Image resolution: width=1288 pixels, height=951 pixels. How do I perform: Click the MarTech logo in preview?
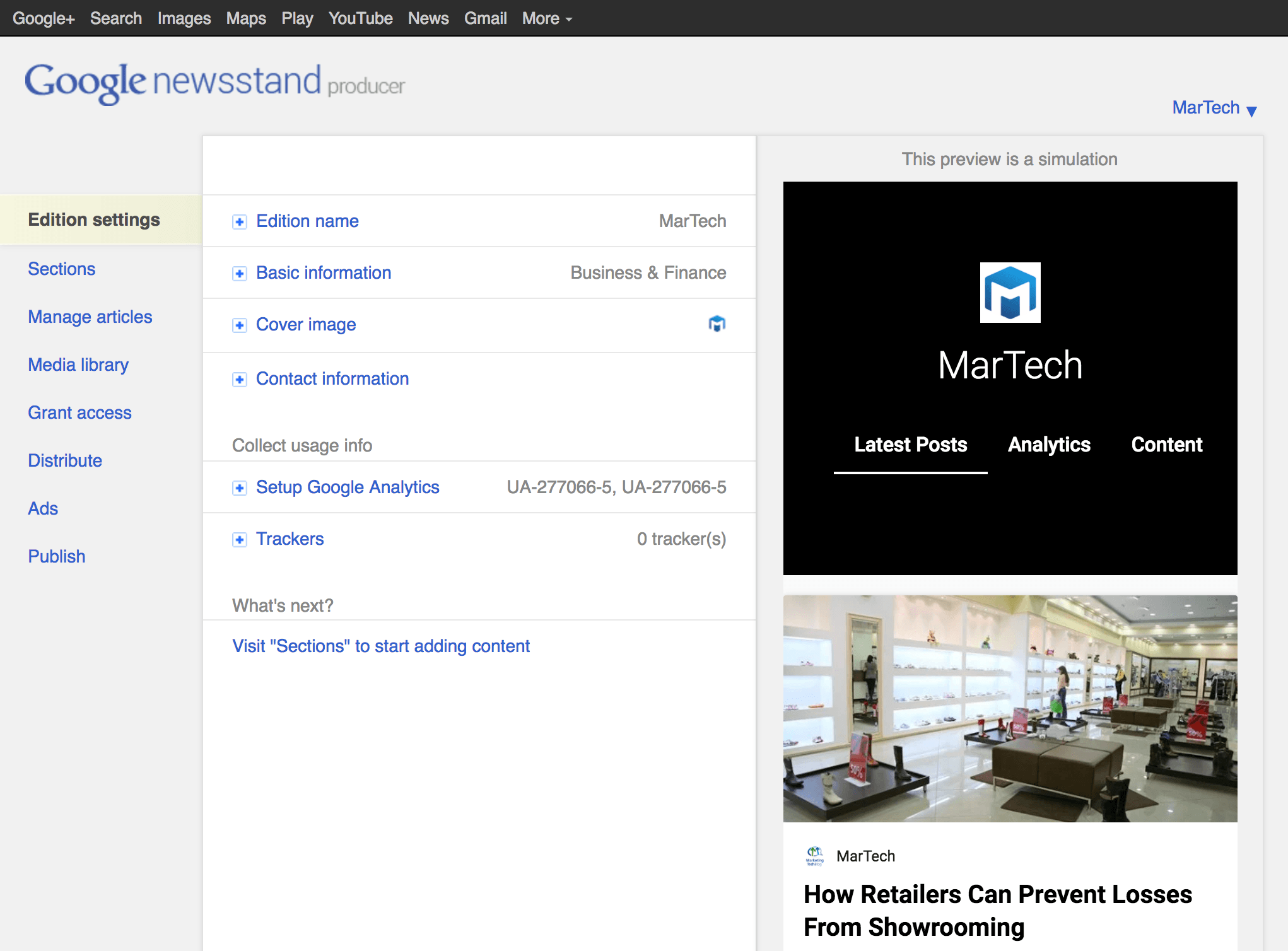[x=1010, y=293]
